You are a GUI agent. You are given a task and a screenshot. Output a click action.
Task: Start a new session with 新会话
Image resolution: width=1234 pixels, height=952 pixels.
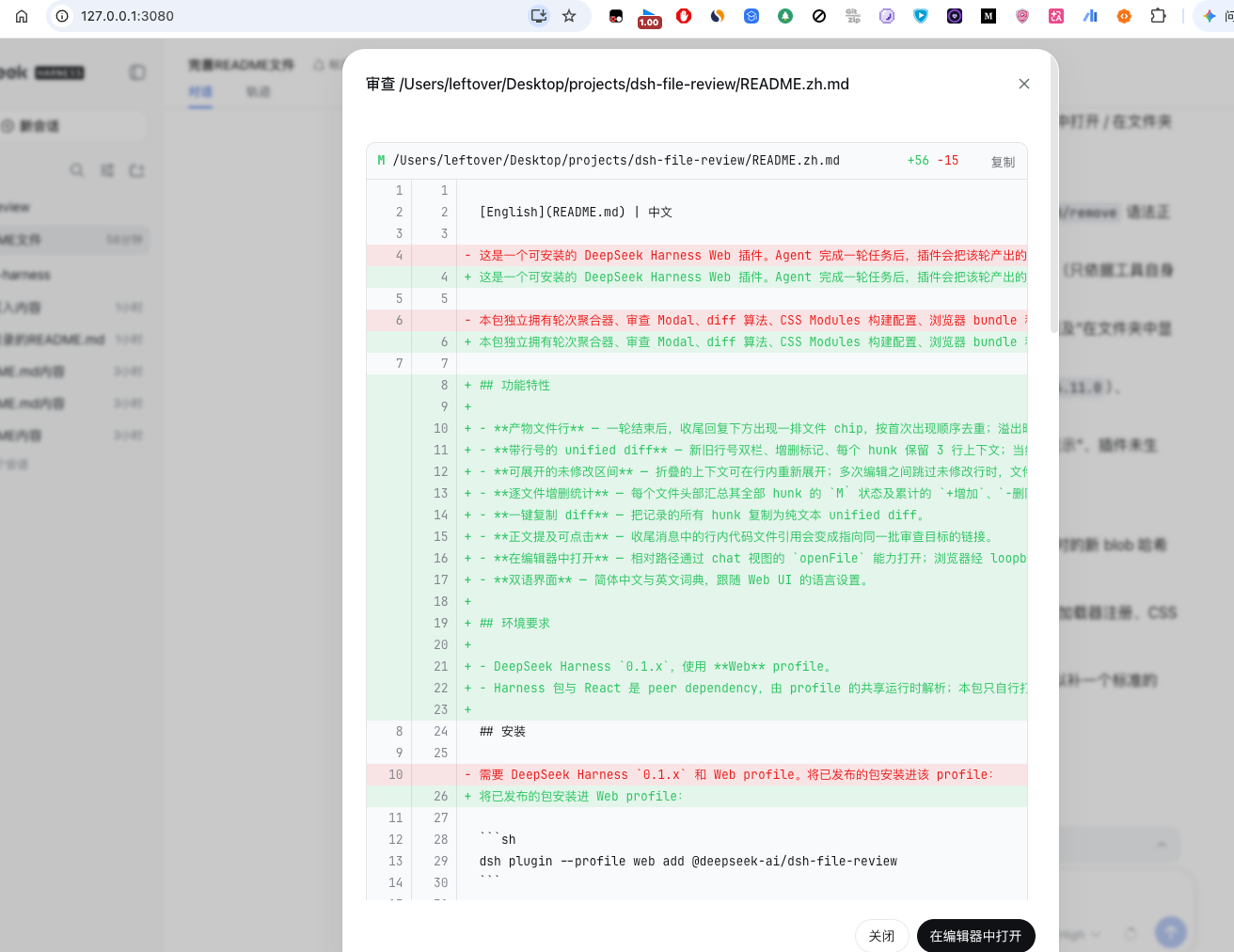coord(71,126)
